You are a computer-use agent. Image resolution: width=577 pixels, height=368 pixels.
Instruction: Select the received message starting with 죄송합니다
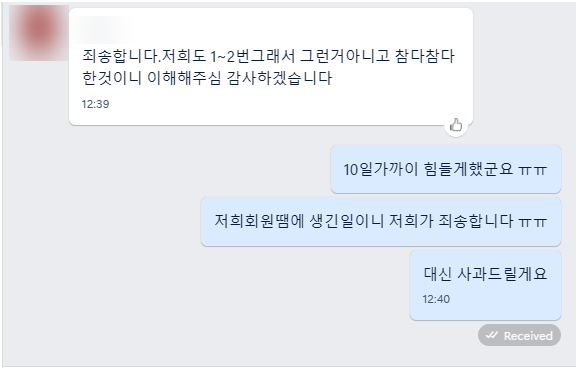pyautogui.click(x=271, y=67)
